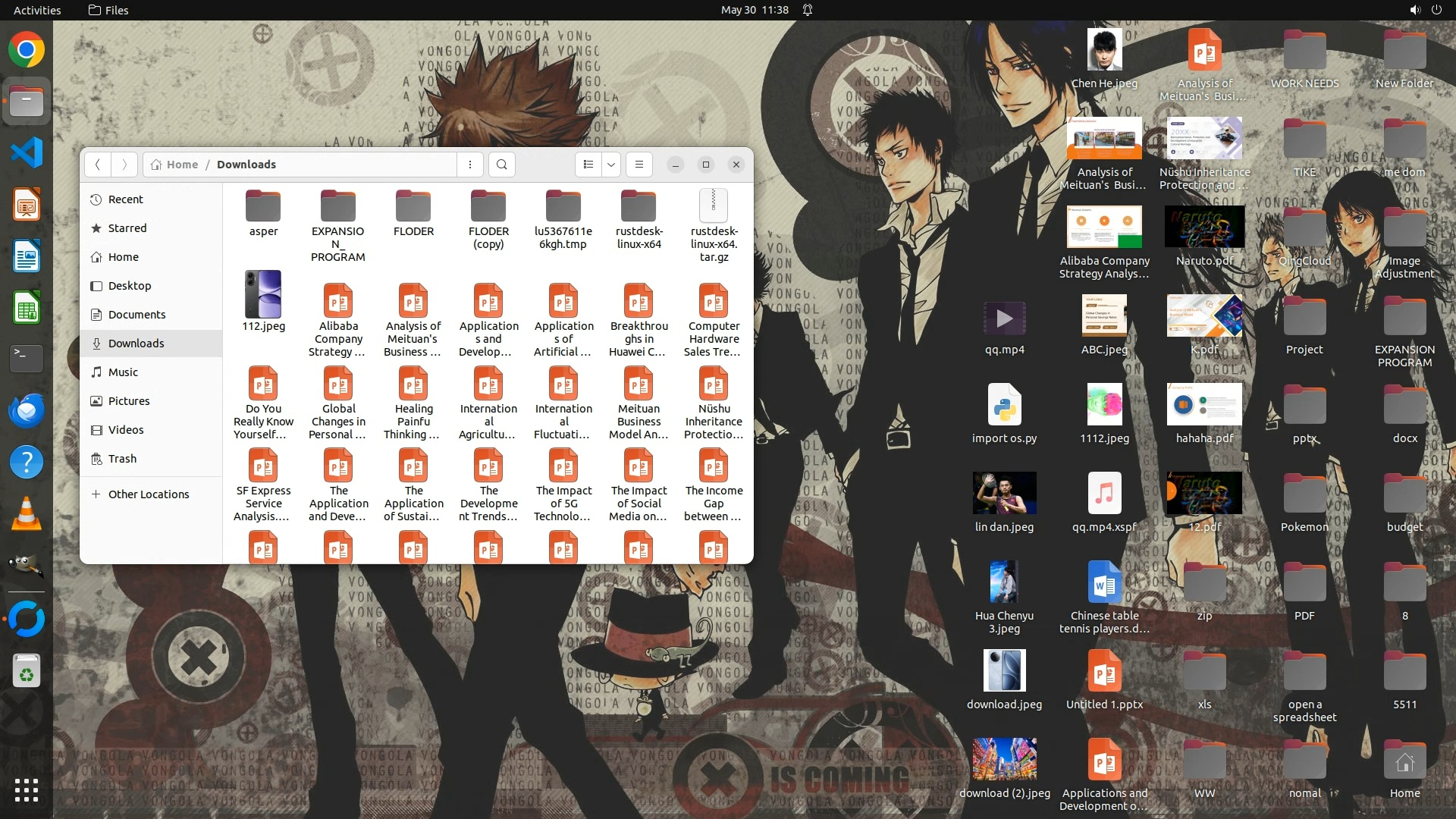The width and height of the screenshot is (1456, 819).
Task: Open Starred in the sidebar
Action: pos(127,228)
